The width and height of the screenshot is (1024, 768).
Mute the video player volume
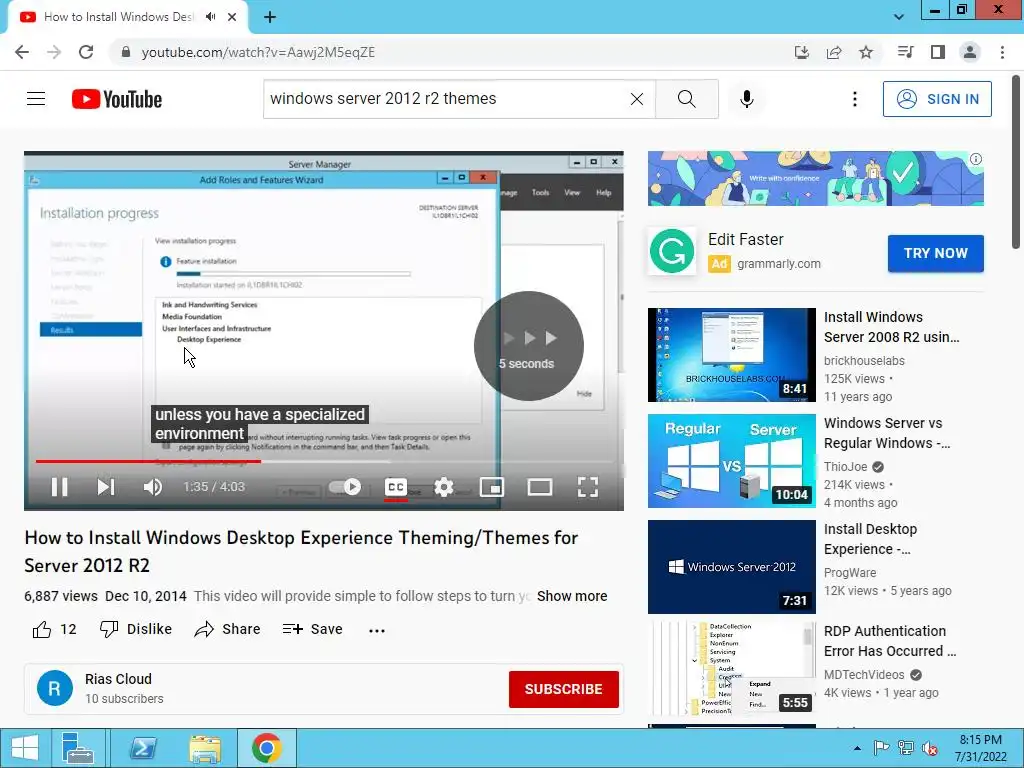click(x=152, y=487)
